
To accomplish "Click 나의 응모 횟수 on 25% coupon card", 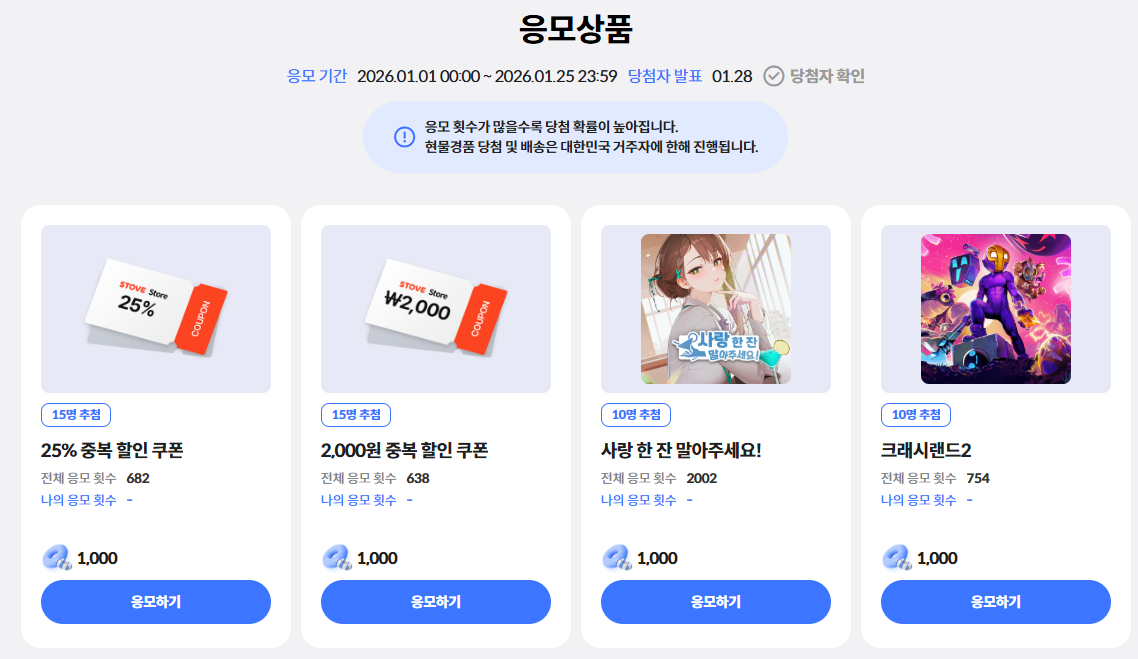I will [78, 500].
